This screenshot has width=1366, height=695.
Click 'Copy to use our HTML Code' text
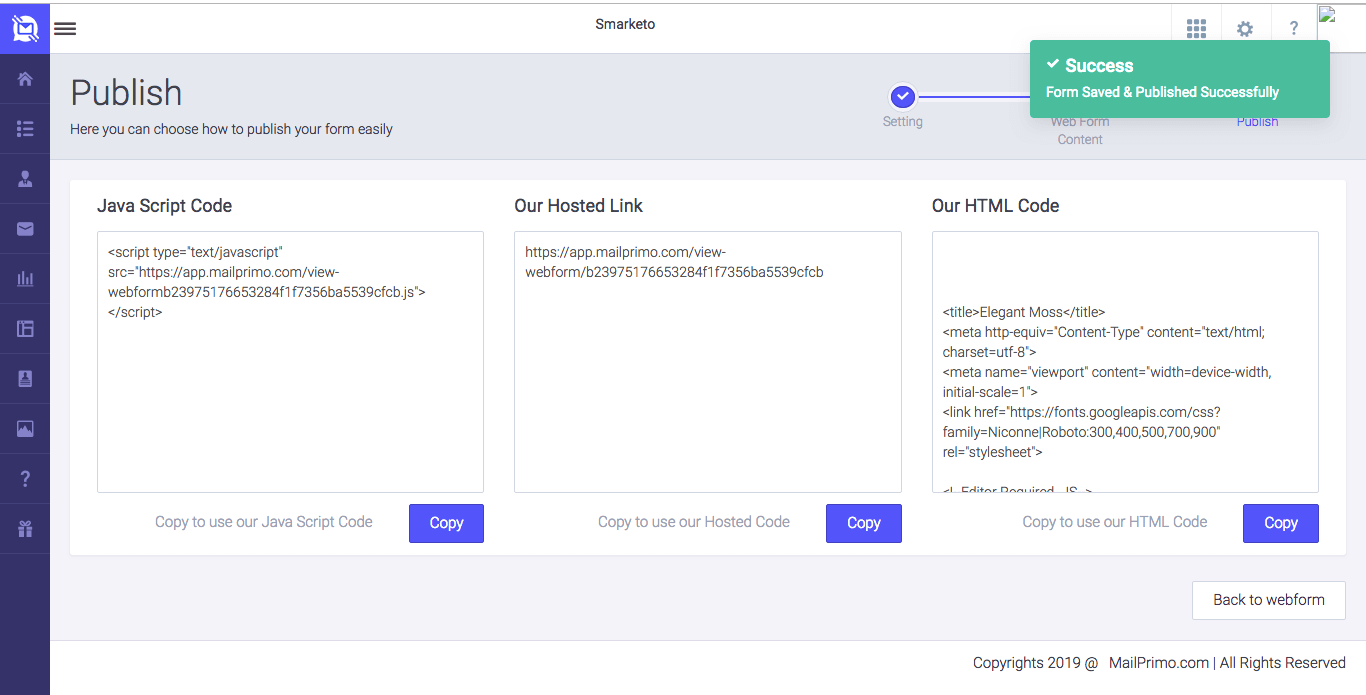tap(1115, 522)
